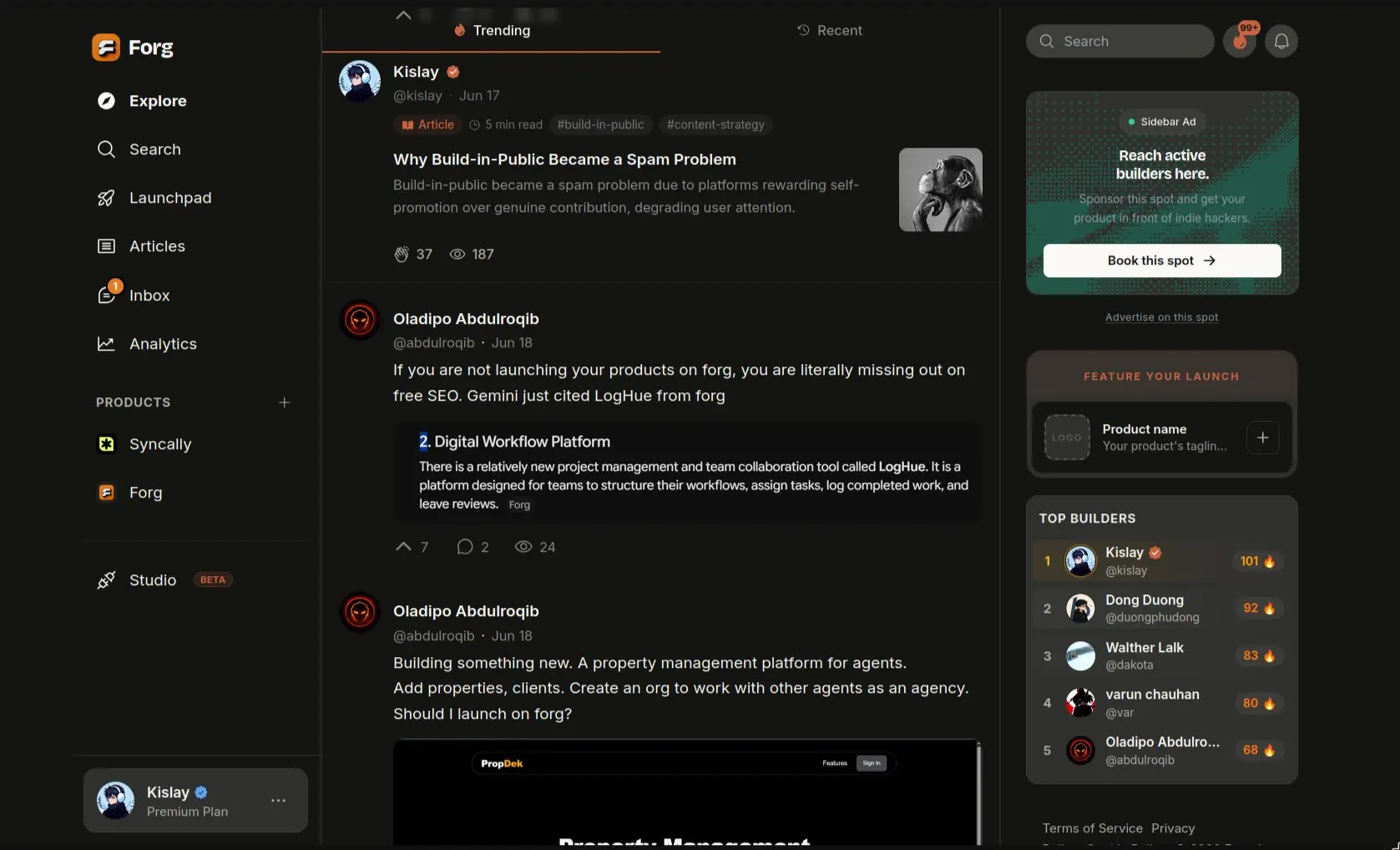This screenshot has height=850, width=1400.
Task: Select the Forg product in sidebar
Action: click(129, 493)
